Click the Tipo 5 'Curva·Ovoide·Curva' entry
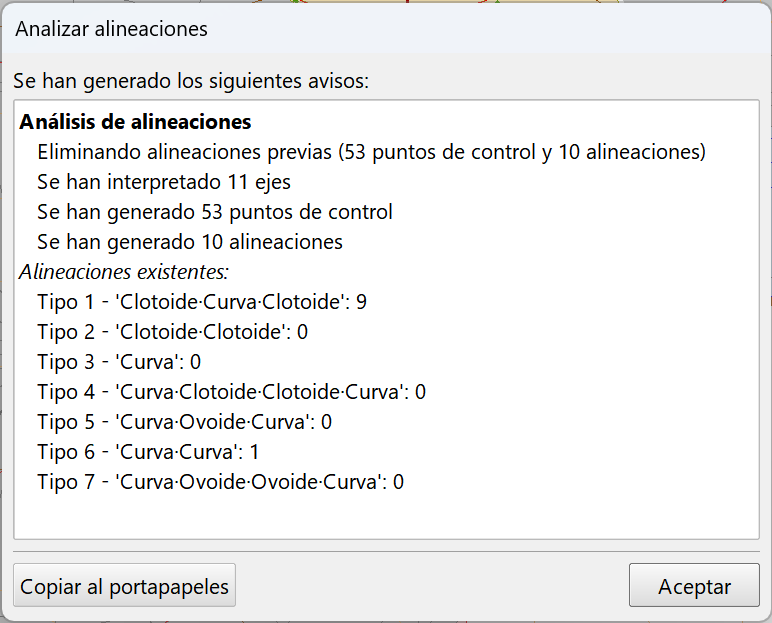The image size is (772, 623). (184, 421)
